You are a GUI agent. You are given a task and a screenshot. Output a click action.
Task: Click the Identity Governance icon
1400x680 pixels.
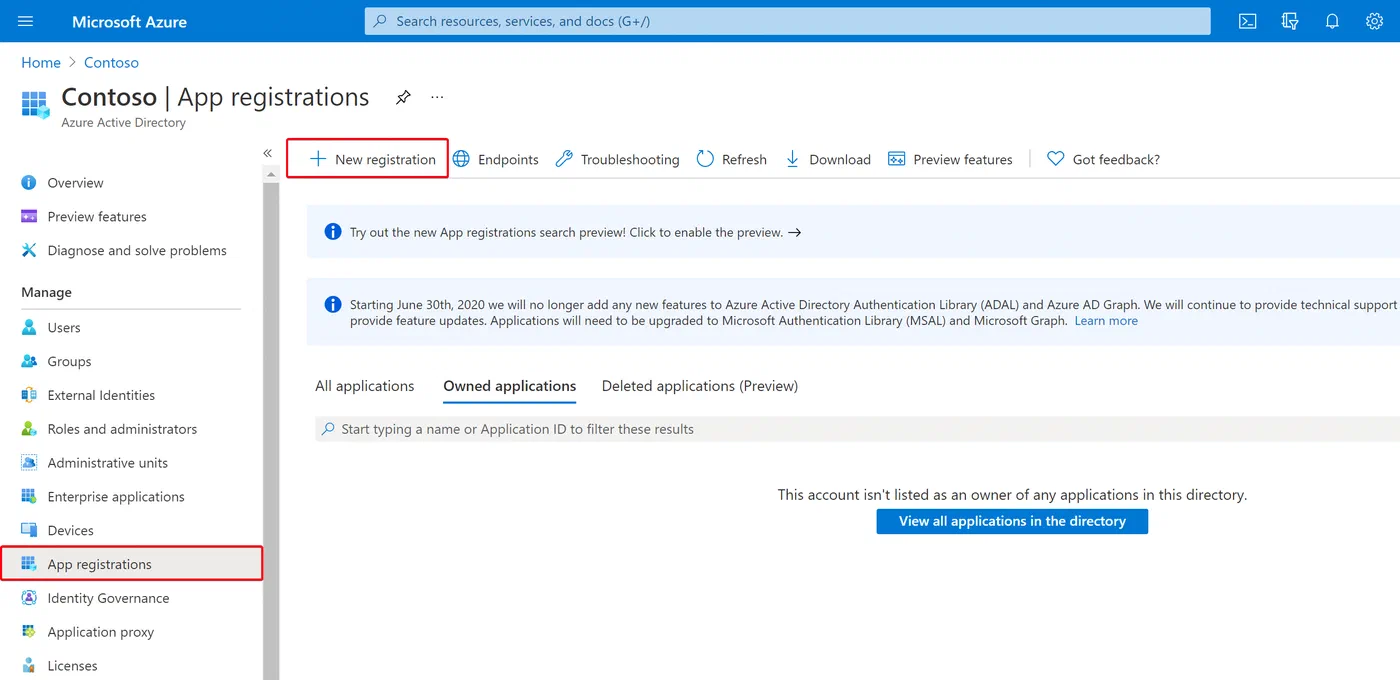click(29, 598)
